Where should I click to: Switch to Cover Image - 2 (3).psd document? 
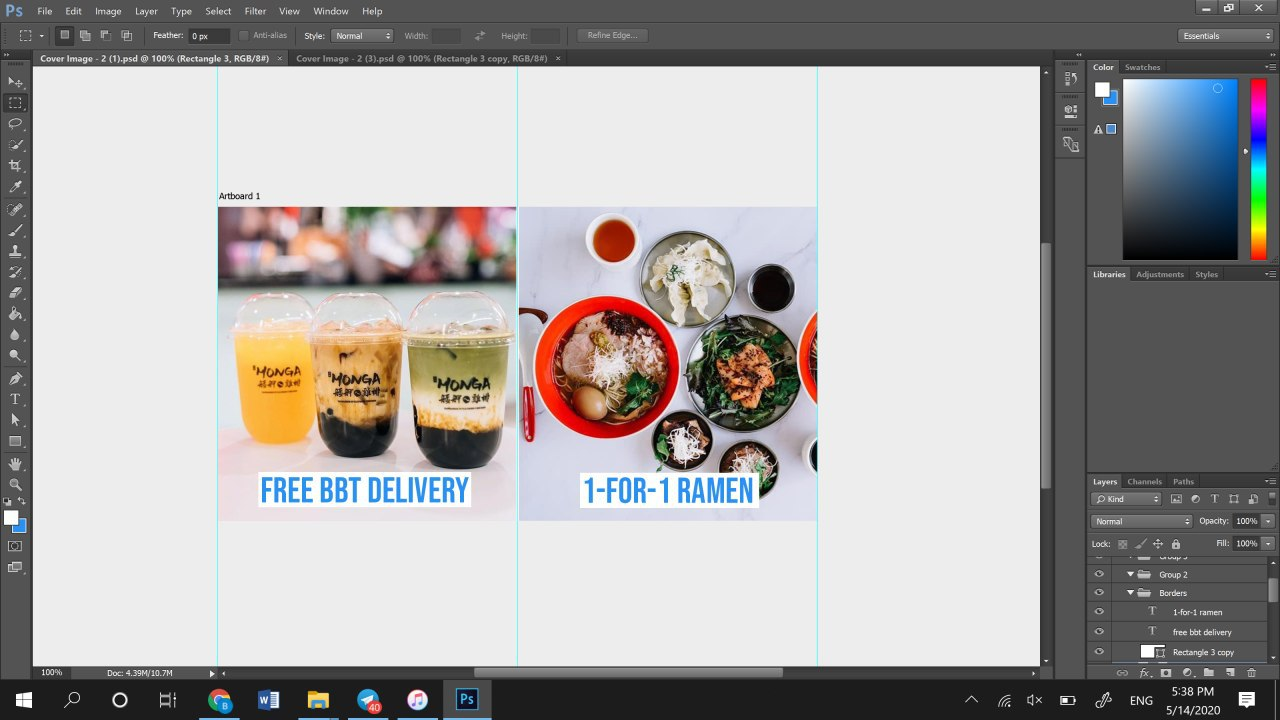click(421, 58)
